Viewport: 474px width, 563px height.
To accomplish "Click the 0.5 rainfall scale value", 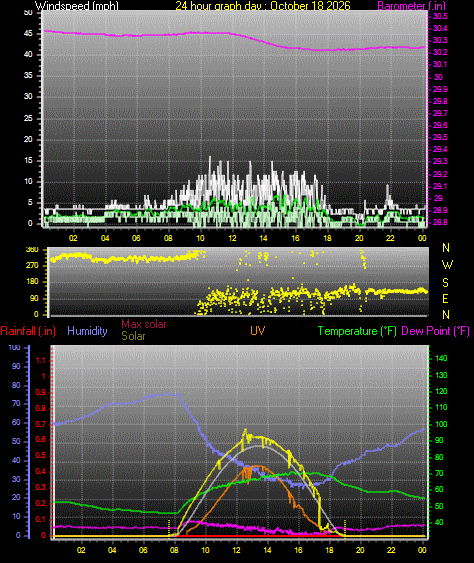I will (41, 455).
